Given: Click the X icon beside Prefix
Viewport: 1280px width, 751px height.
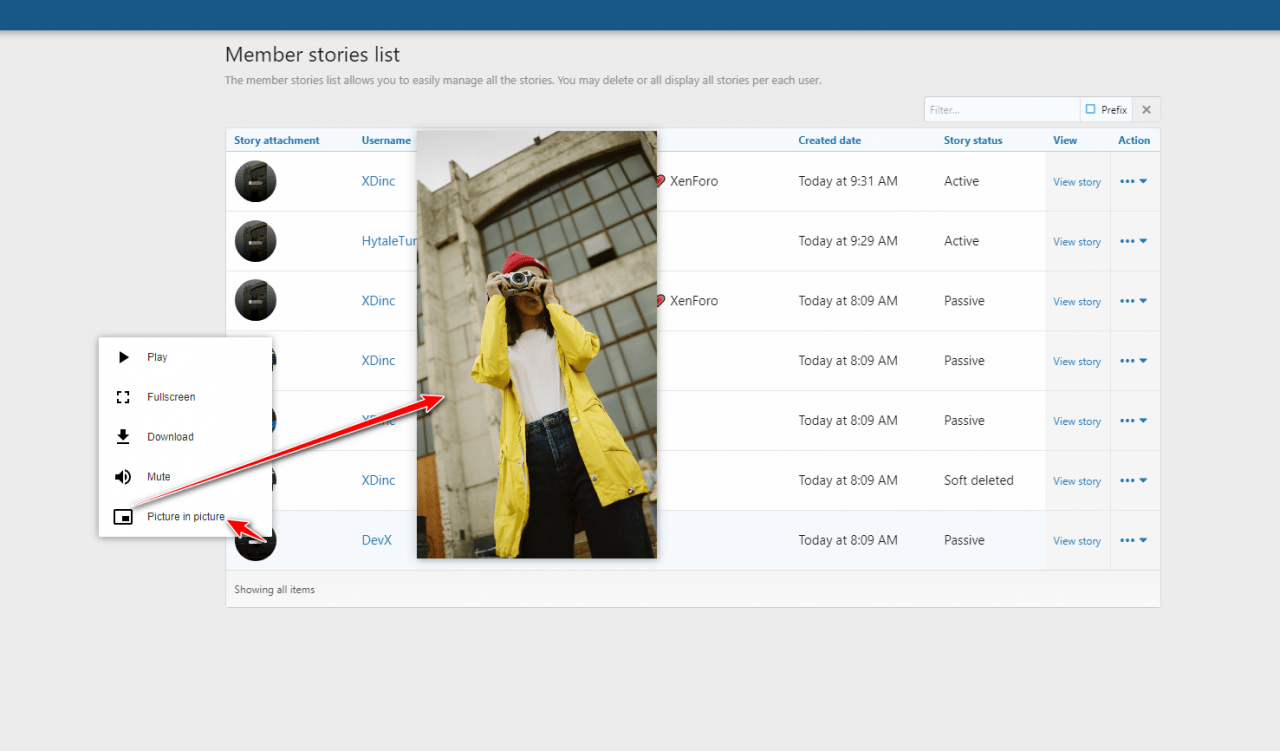Looking at the screenshot, I should pyautogui.click(x=1147, y=110).
